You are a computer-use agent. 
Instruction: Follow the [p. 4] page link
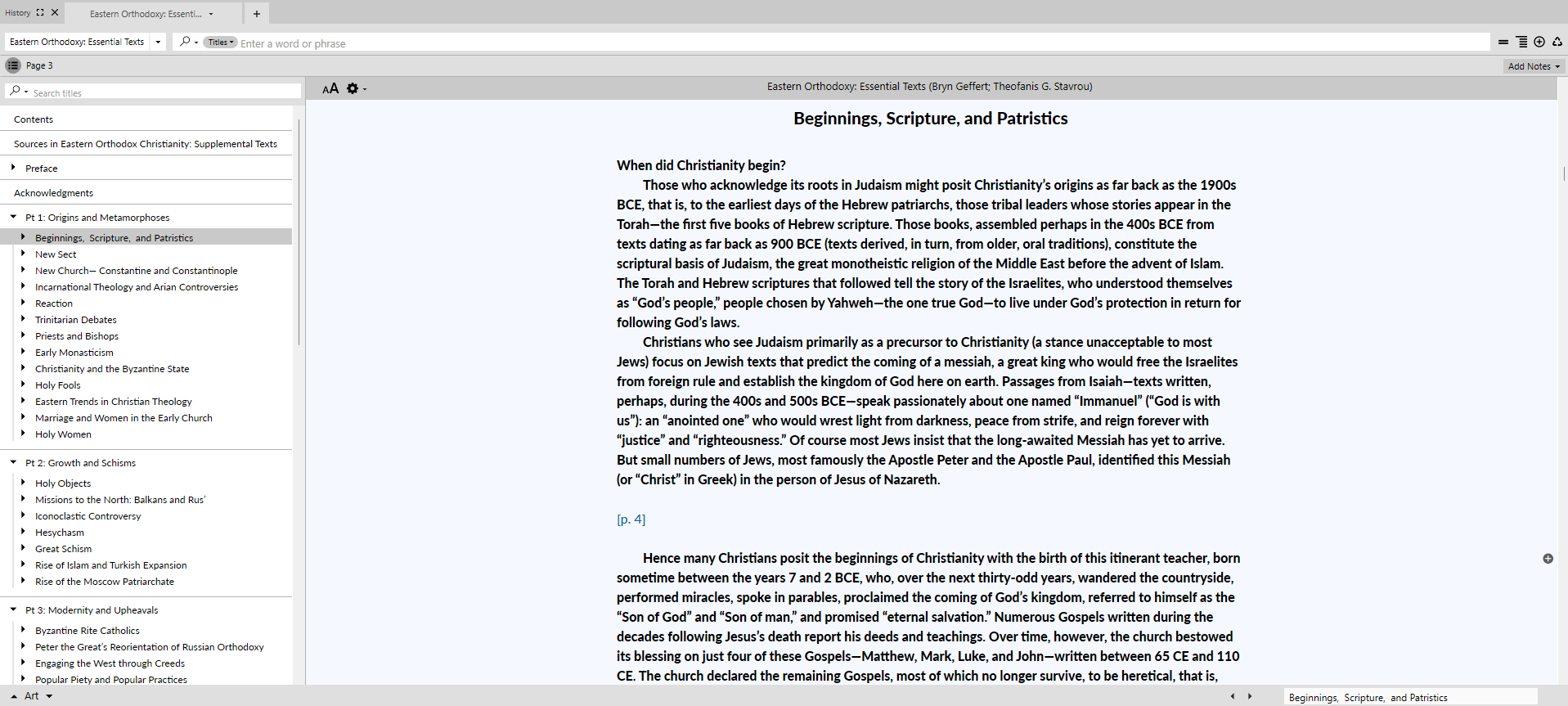[x=631, y=519]
